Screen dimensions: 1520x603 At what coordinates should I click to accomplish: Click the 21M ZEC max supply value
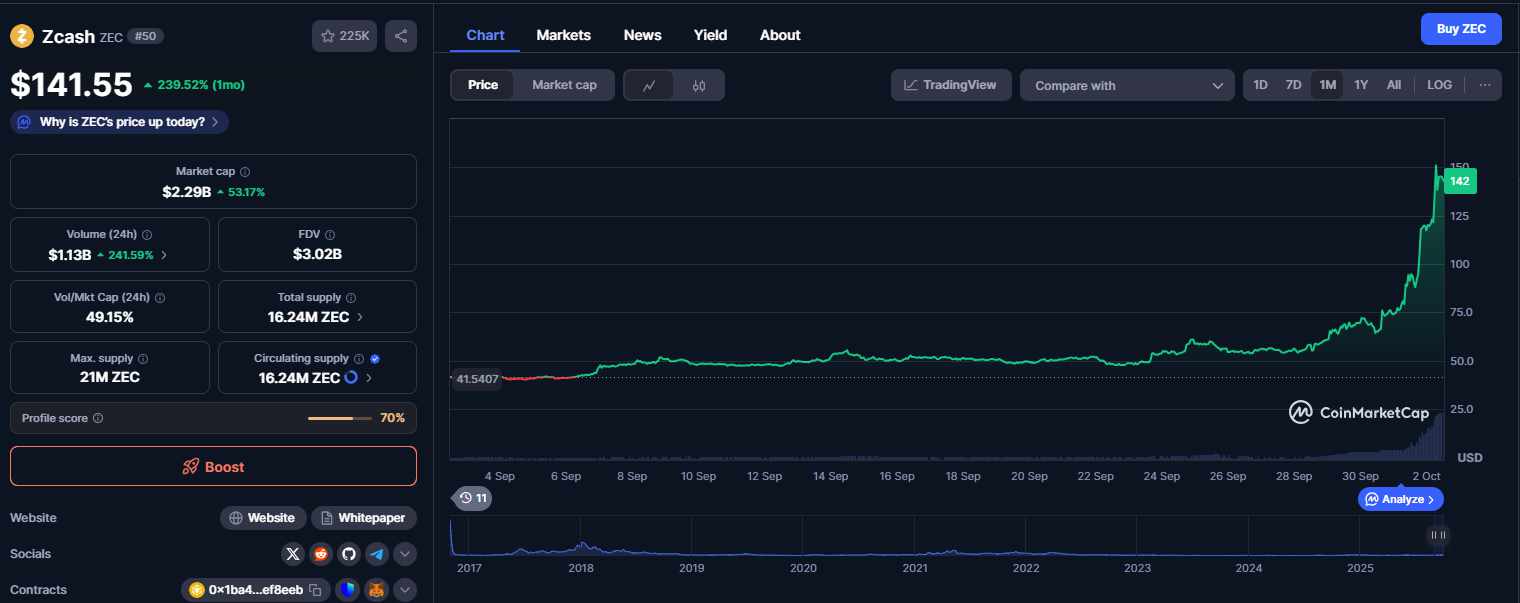pyautogui.click(x=110, y=378)
